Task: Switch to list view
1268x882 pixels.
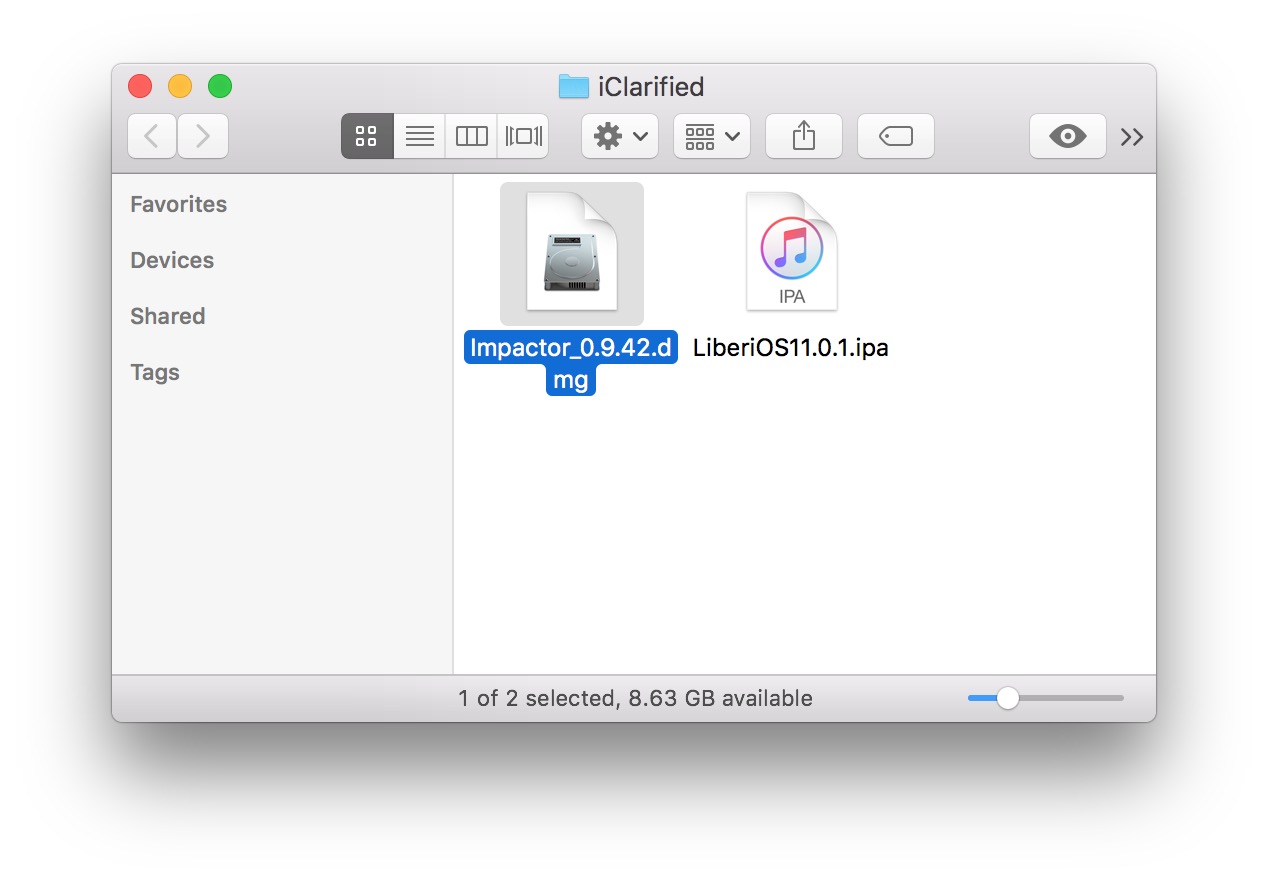Action: [419, 136]
